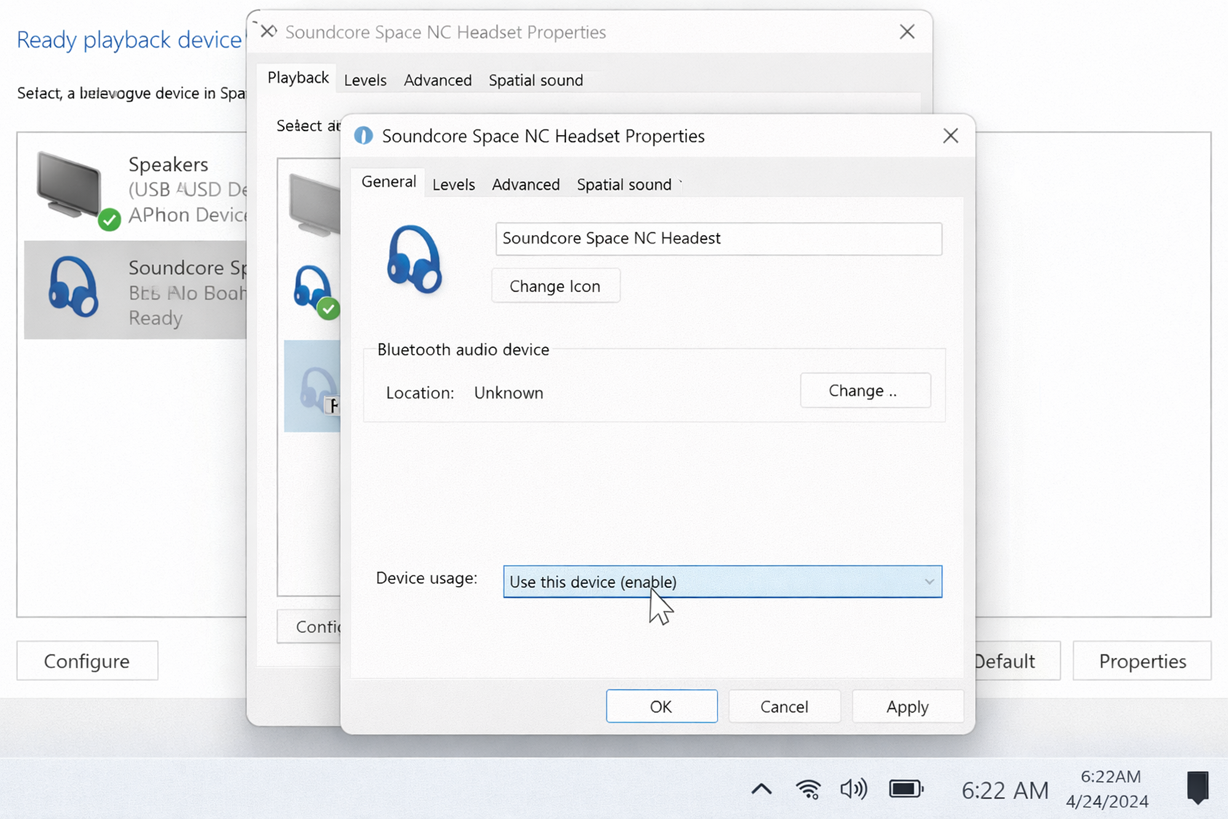The width and height of the screenshot is (1228, 819).
Task: Click the headphones icon with green check, middle window
Action: tap(314, 290)
